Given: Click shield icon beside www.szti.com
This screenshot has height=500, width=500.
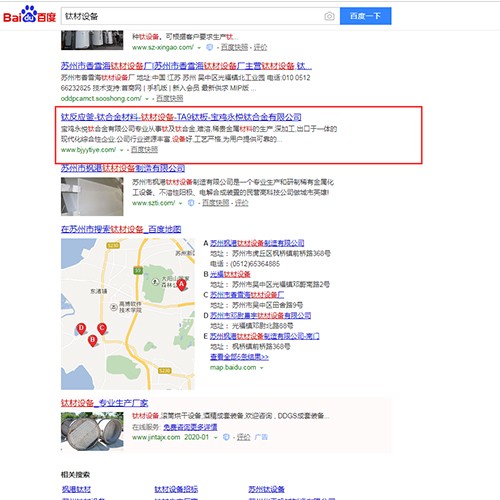Looking at the screenshot, I should (x=191, y=203).
